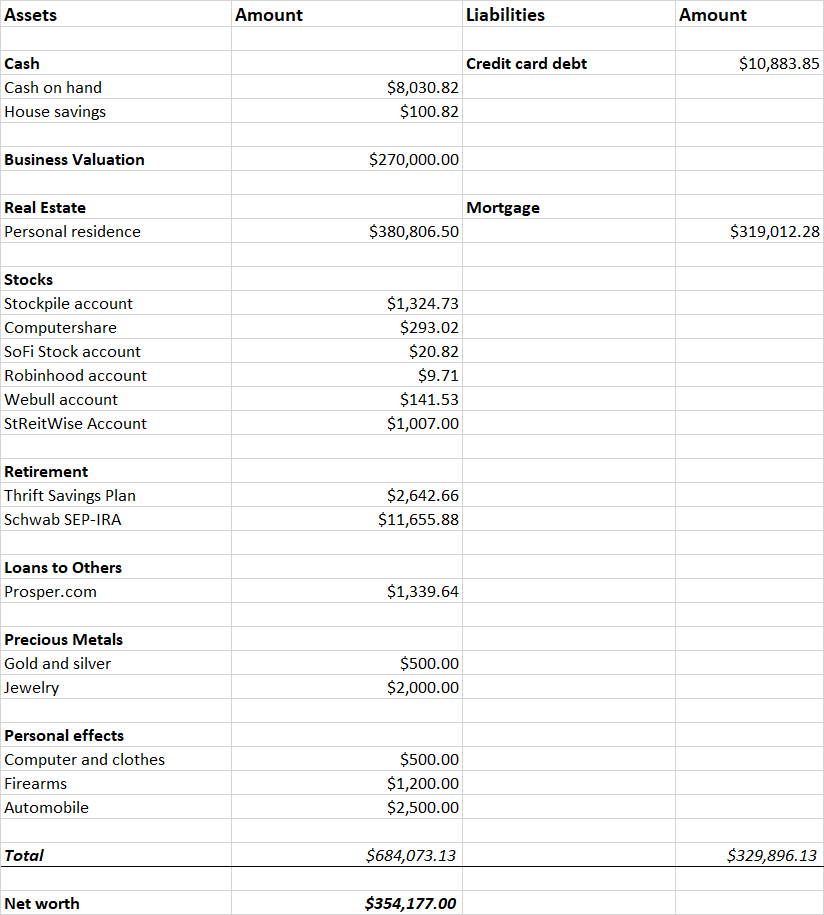Click the Schwab SEP-IRA label
Viewport: 824px width, 915px height.
pyautogui.click(x=62, y=519)
